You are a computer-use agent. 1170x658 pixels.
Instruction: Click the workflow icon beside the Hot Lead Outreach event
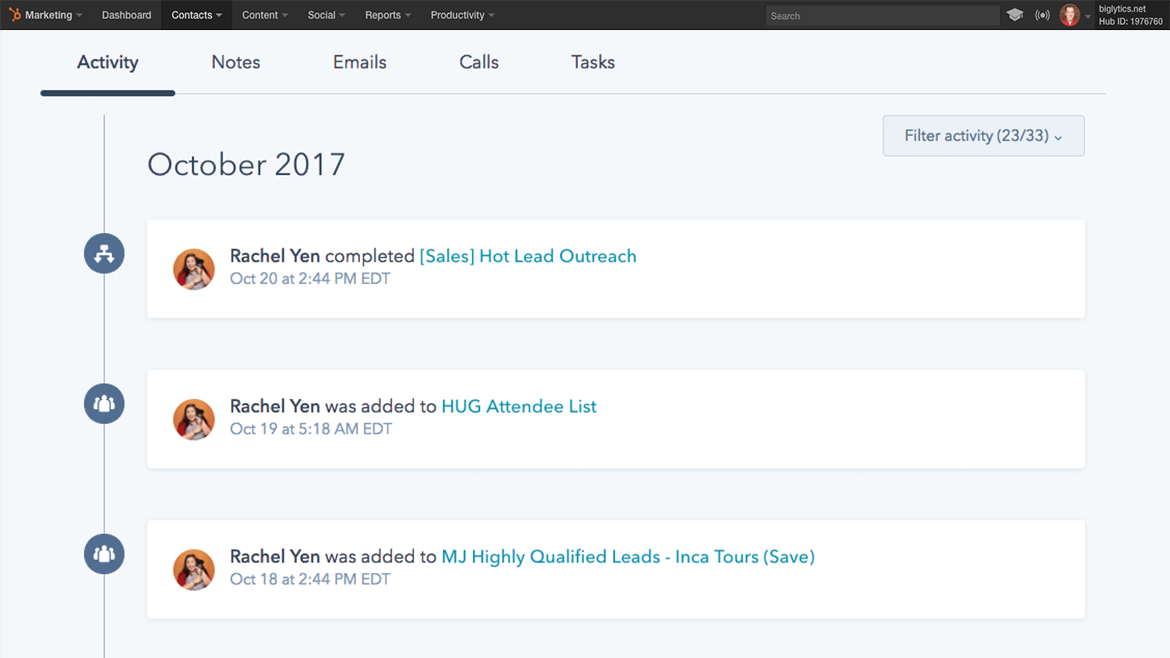104,253
